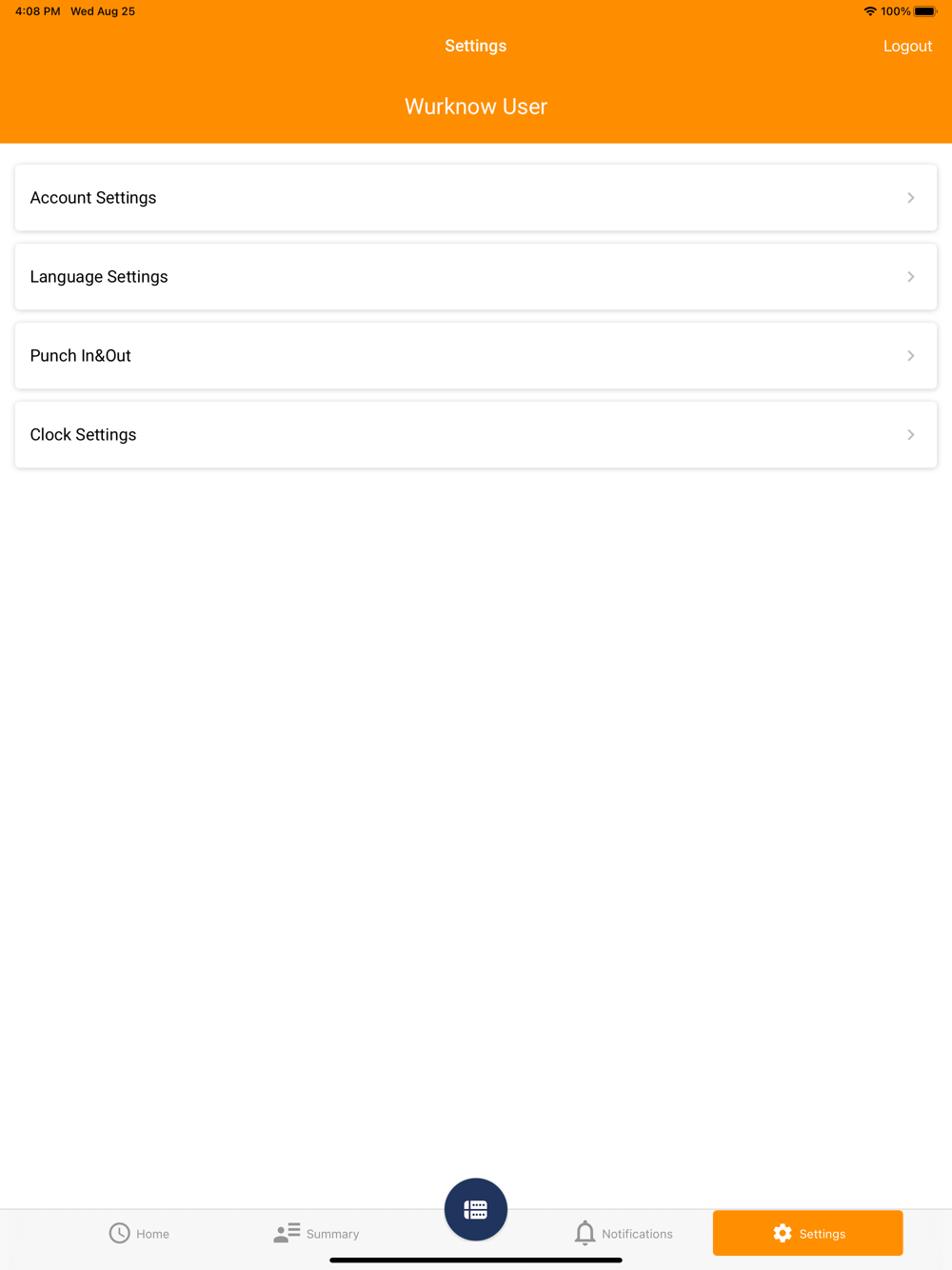Viewport: 952px width, 1270px height.
Task: Tap the Wurknow User name header
Action: pos(476,107)
